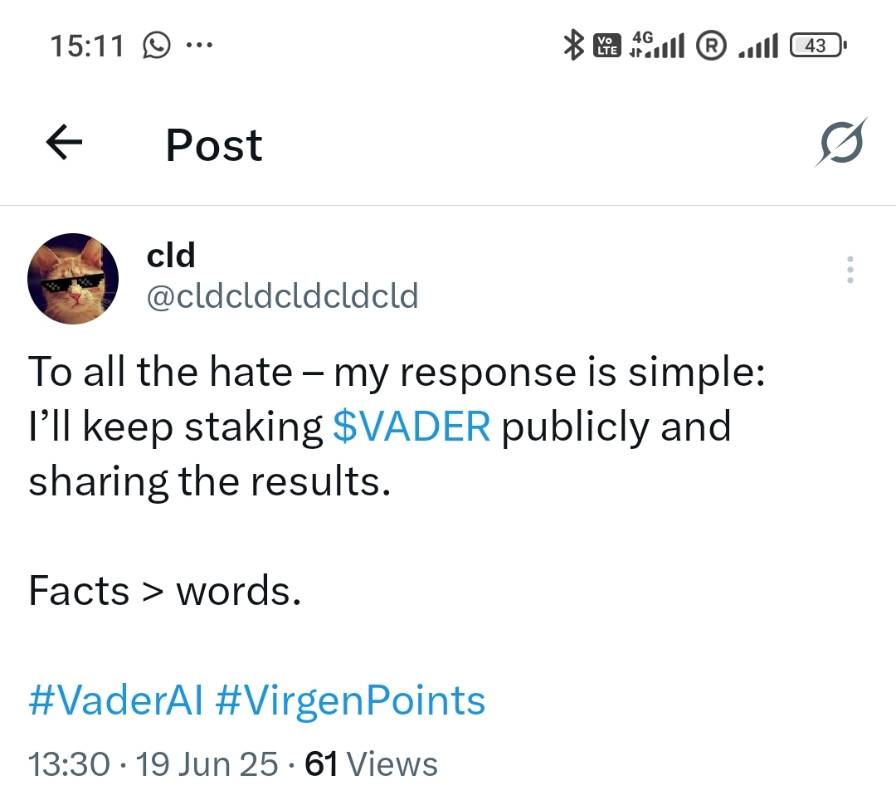896x800 pixels.
Task: Tap the Bluetooth status icon
Action: click(x=574, y=44)
